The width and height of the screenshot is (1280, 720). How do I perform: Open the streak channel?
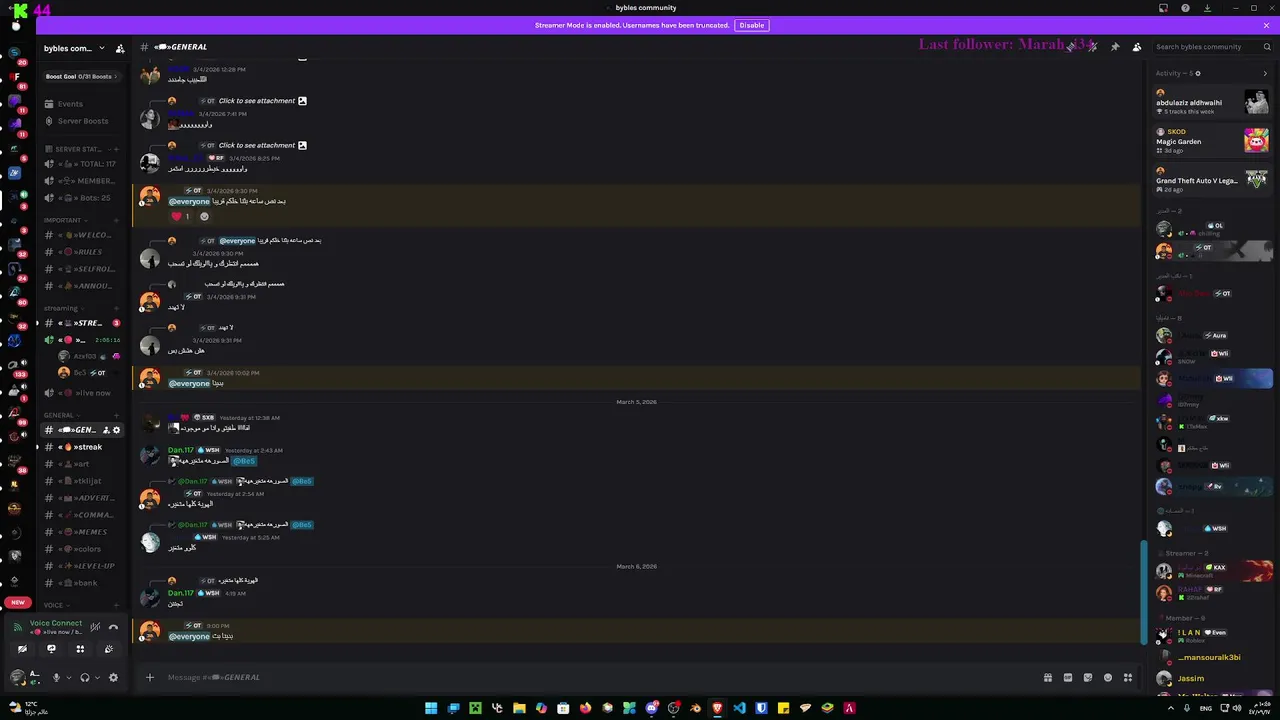82,447
